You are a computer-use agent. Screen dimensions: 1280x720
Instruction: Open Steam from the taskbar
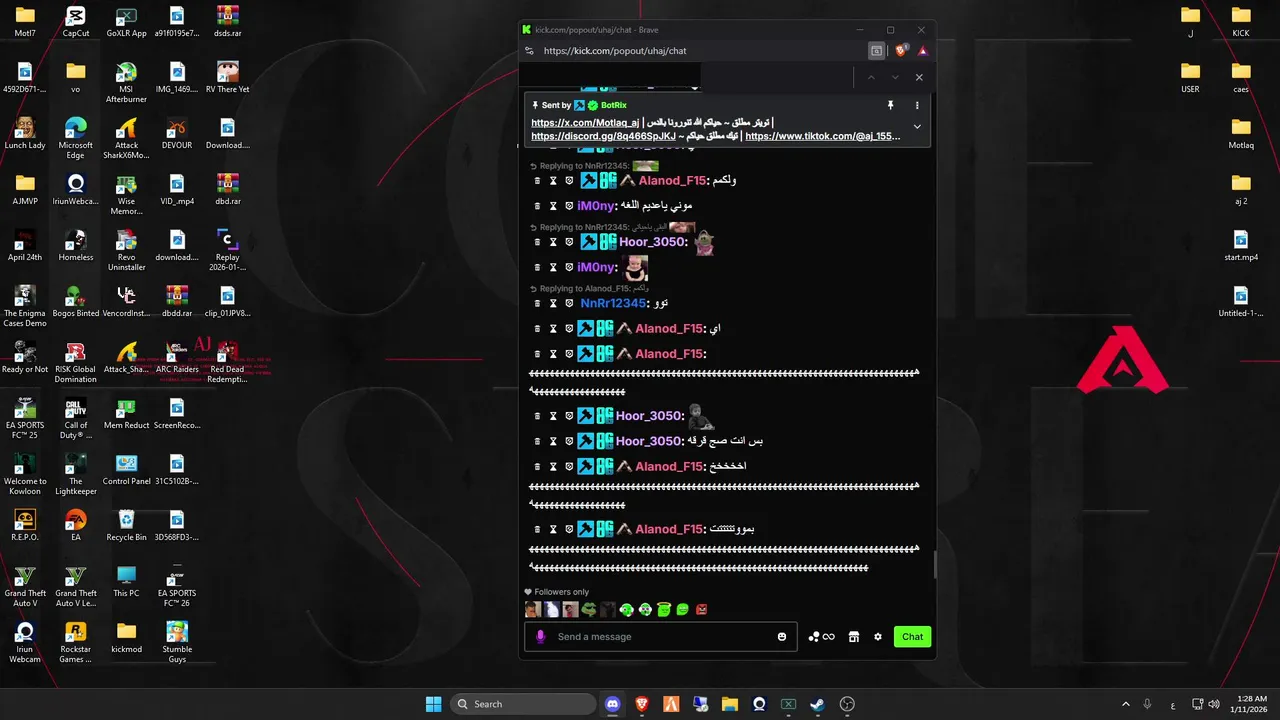coord(817,704)
